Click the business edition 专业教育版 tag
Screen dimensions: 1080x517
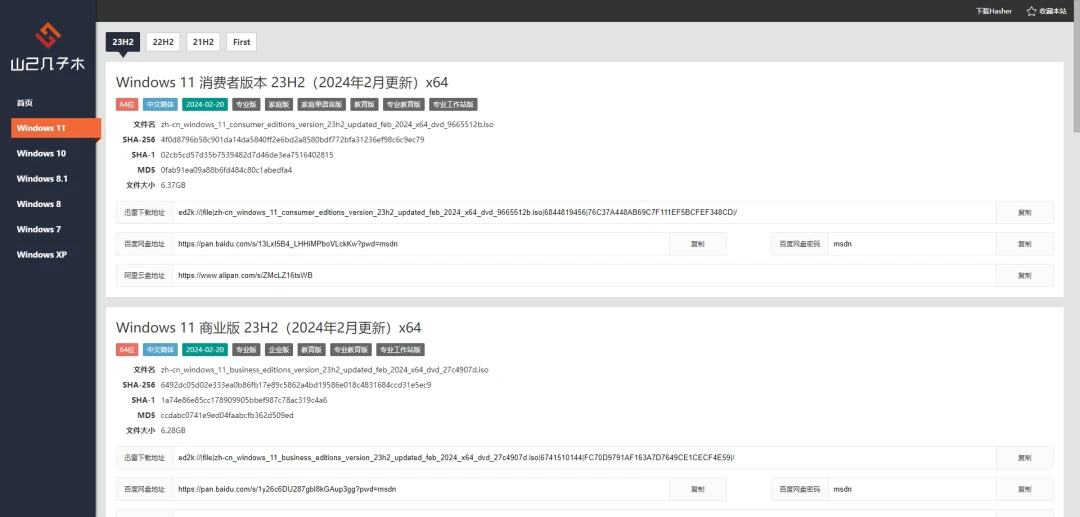click(x=351, y=350)
